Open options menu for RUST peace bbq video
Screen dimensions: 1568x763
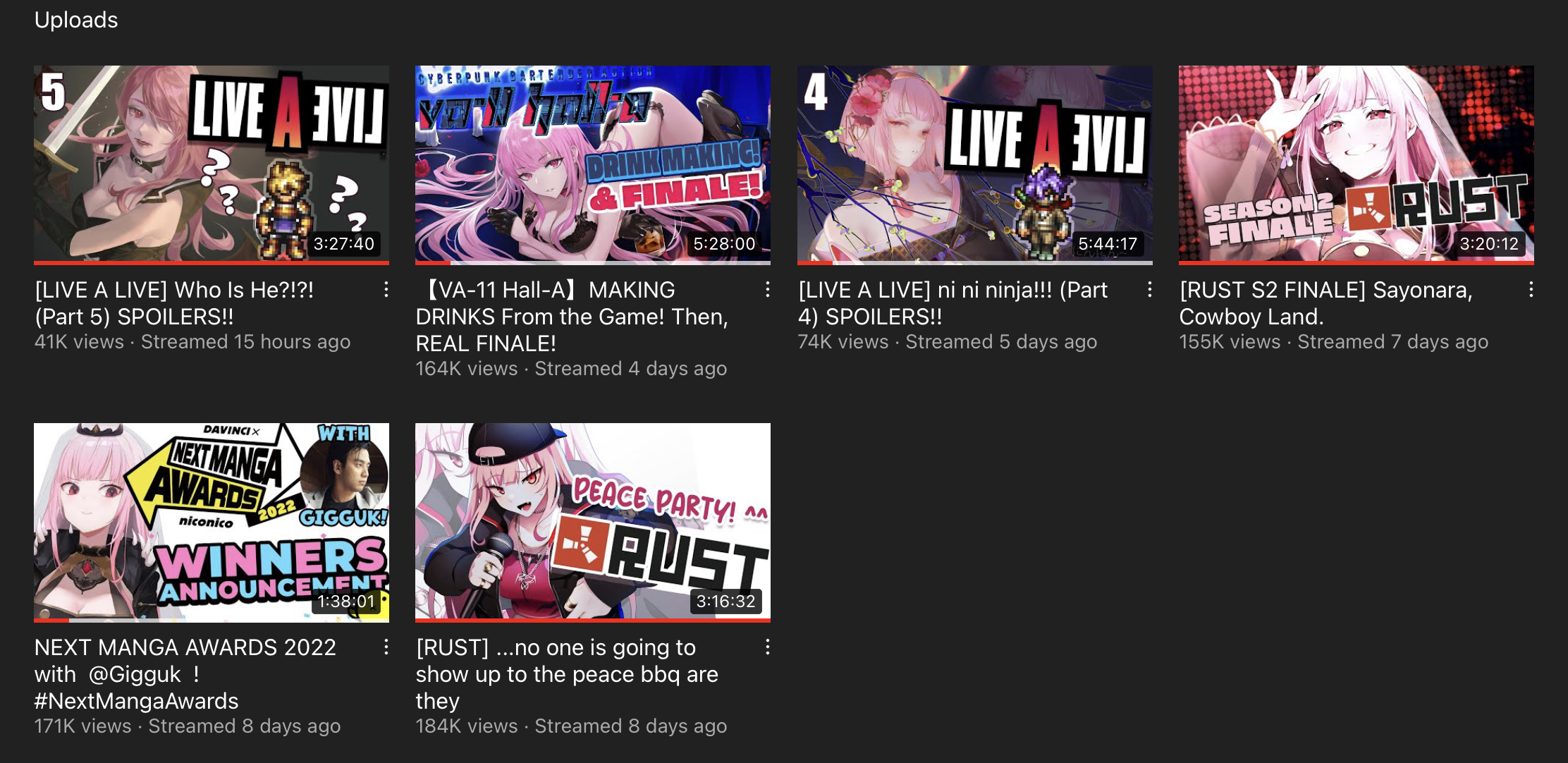(x=768, y=647)
